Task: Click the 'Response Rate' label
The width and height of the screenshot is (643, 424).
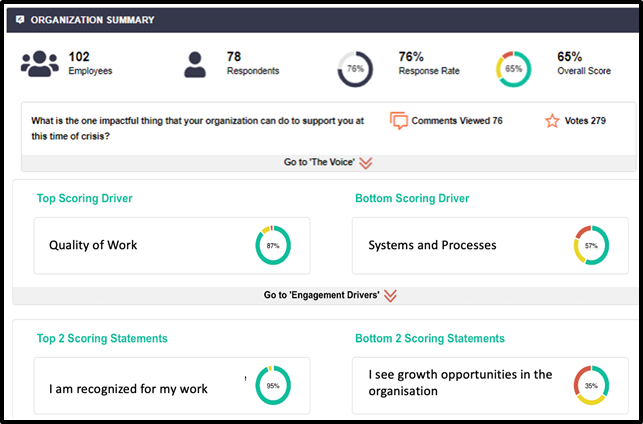Action: pos(429,71)
